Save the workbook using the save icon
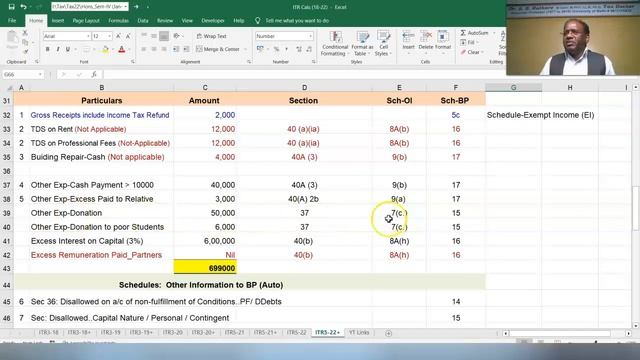Viewport: 640px width, 360px height. pos(11,7)
